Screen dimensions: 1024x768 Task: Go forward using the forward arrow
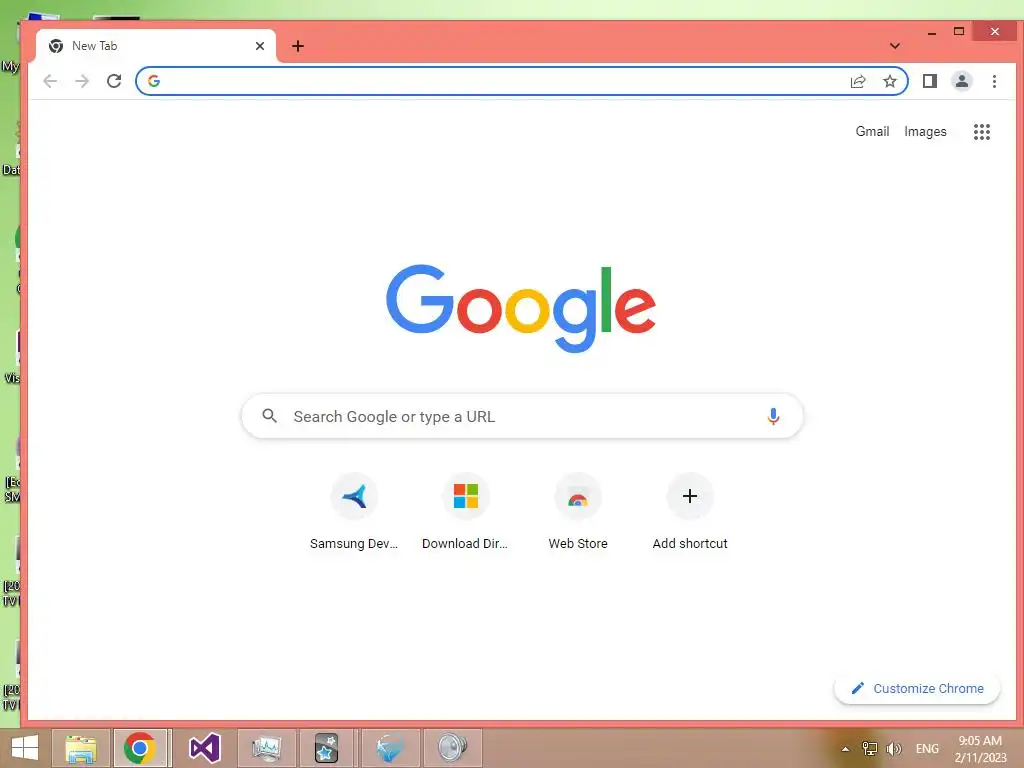[82, 81]
